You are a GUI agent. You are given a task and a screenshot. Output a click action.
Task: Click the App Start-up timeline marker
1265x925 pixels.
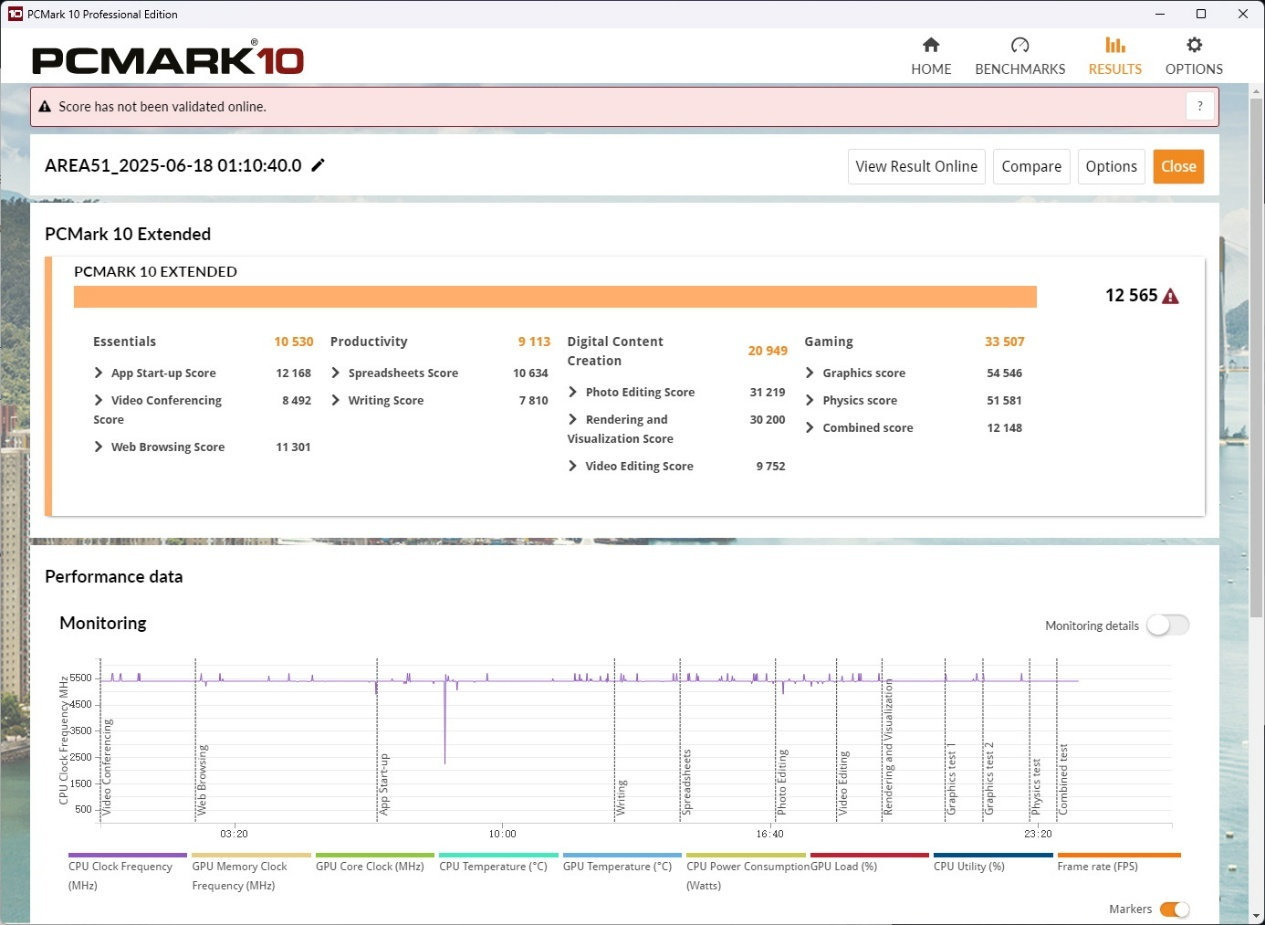(x=384, y=785)
